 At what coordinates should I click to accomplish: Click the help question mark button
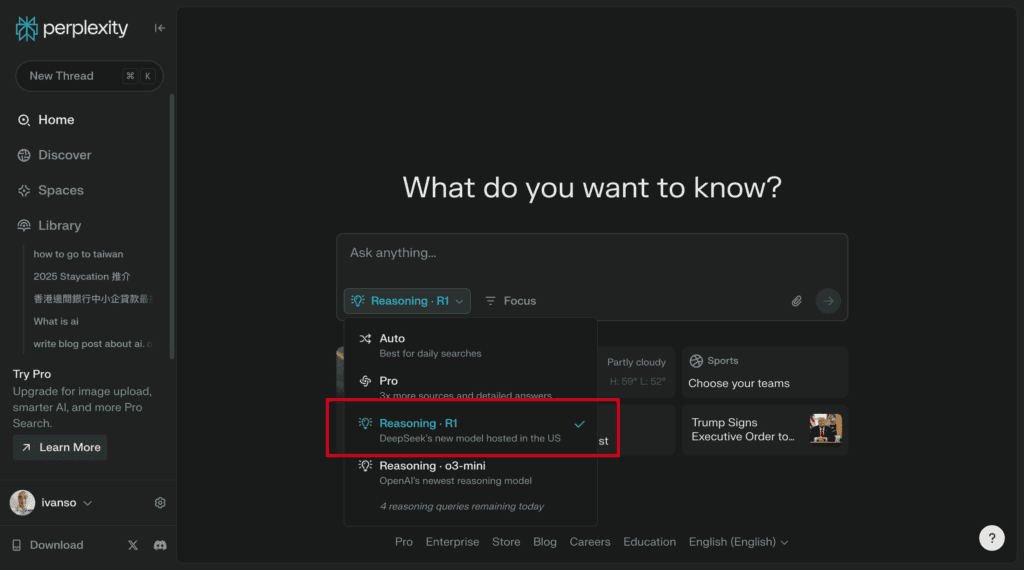[991, 538]
